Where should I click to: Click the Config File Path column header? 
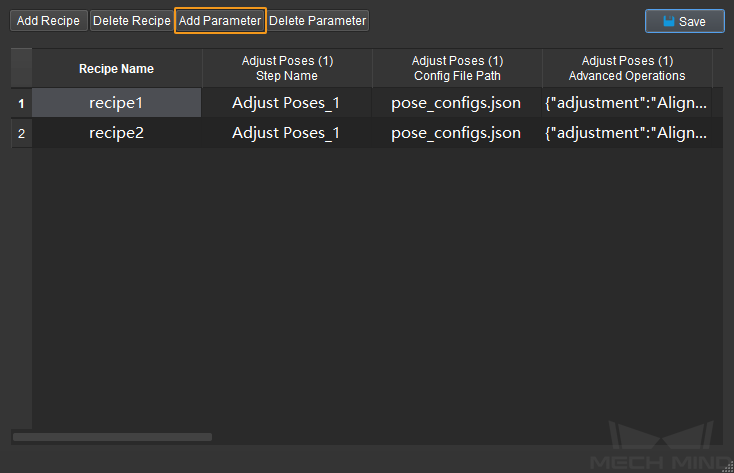(x=457, y=68)
